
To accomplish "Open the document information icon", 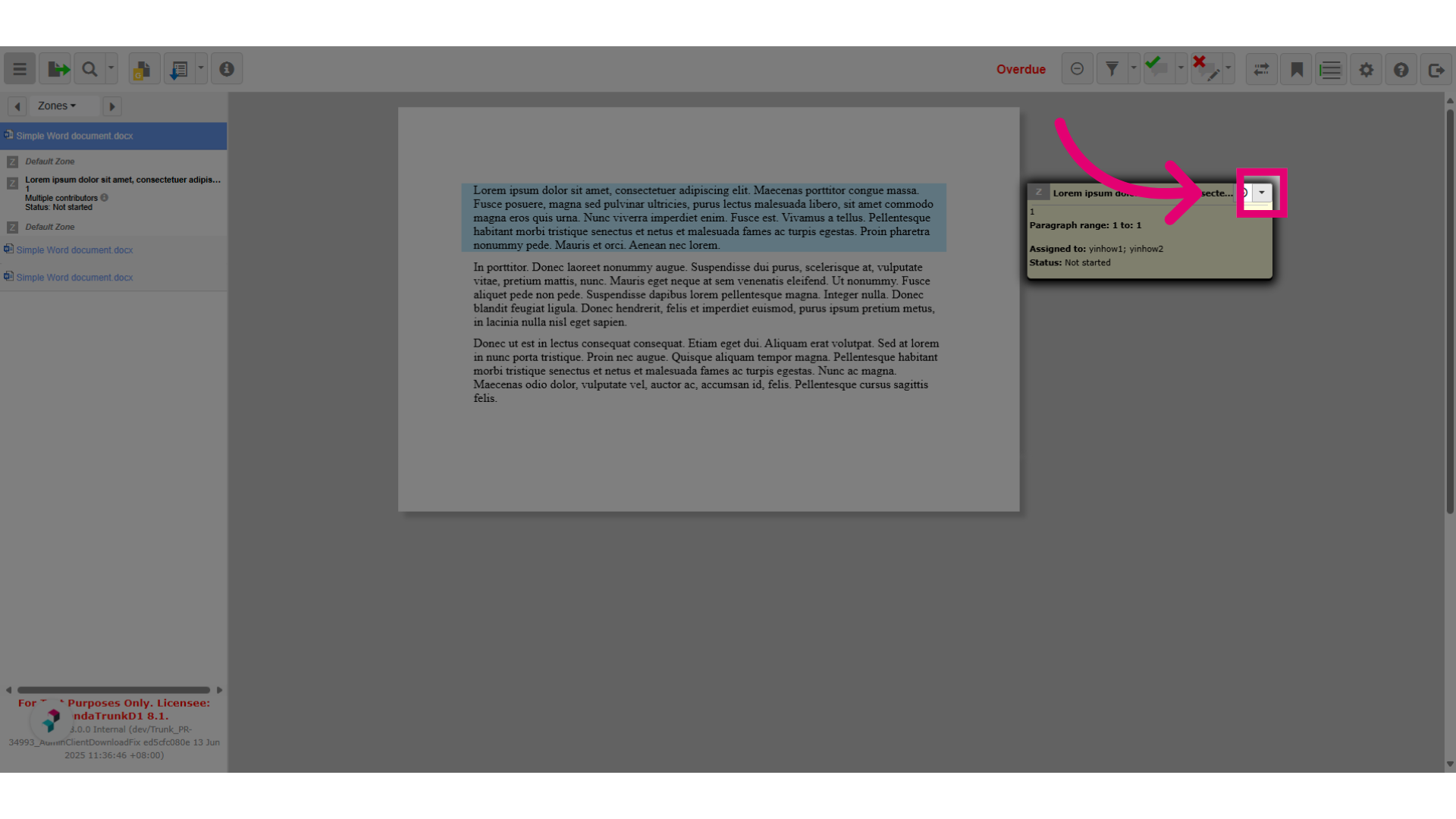I will [227, 69].
